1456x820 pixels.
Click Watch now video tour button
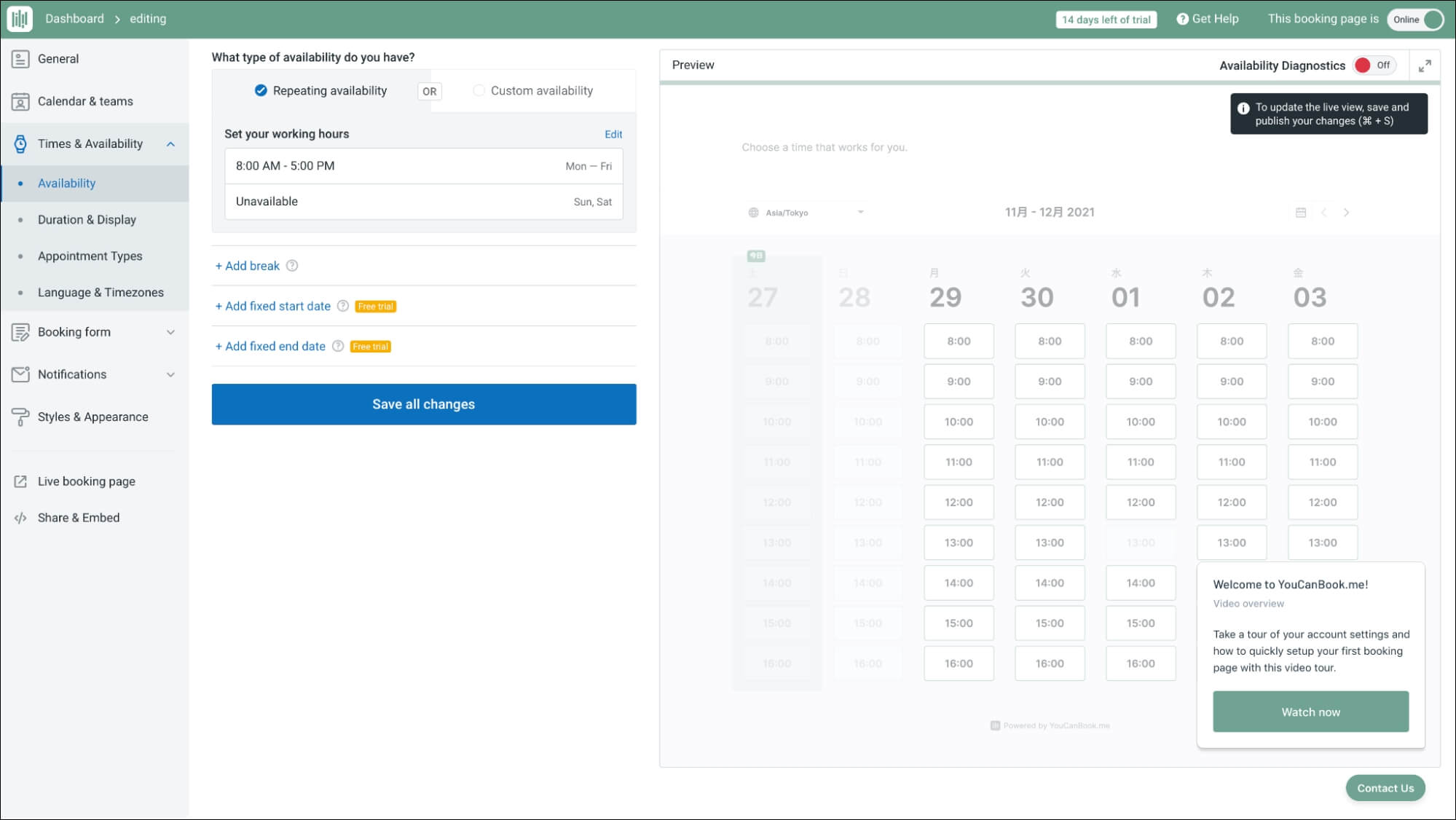[1310, 711]
